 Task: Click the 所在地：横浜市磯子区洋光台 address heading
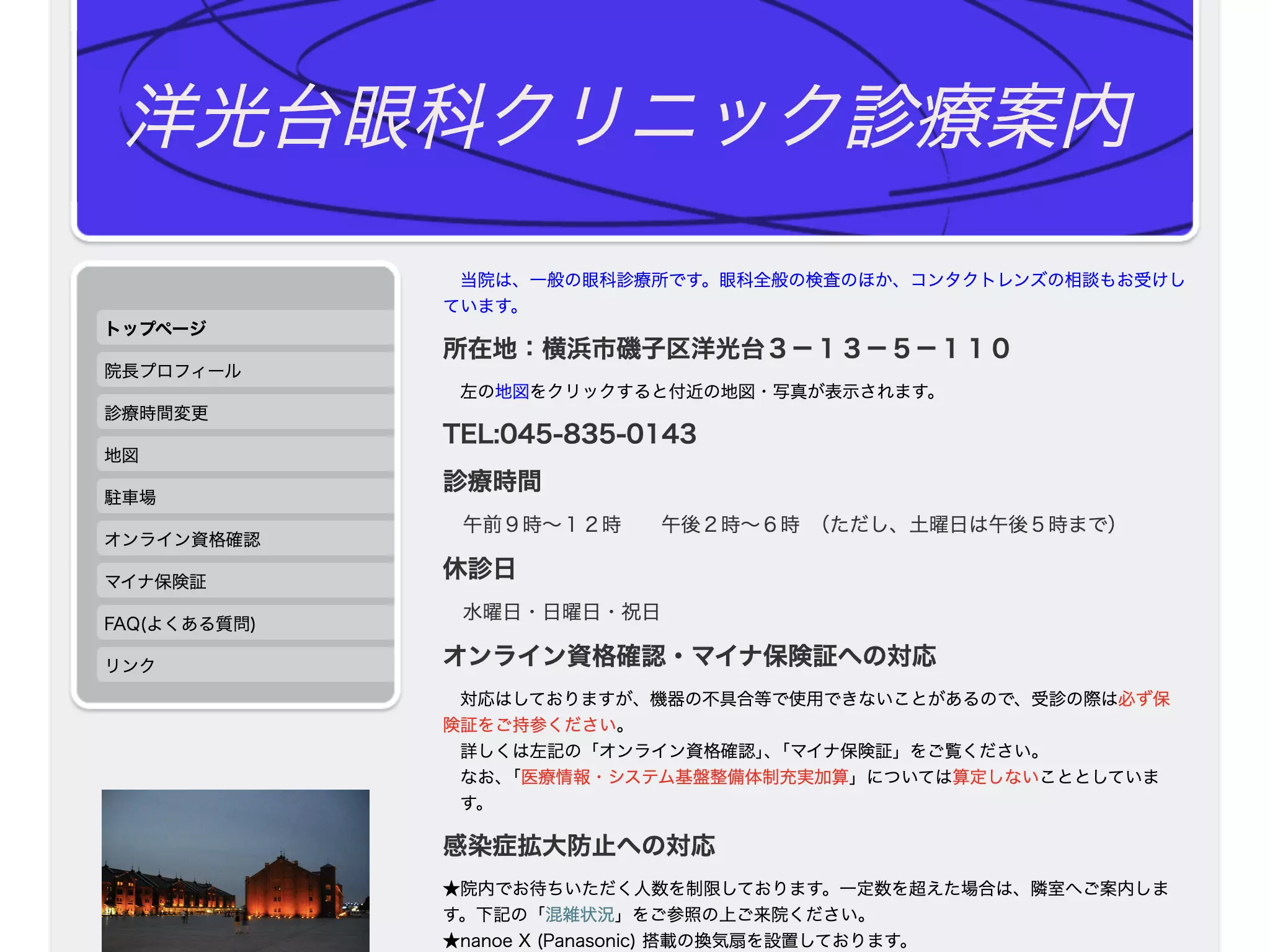[x=727, y=348]
